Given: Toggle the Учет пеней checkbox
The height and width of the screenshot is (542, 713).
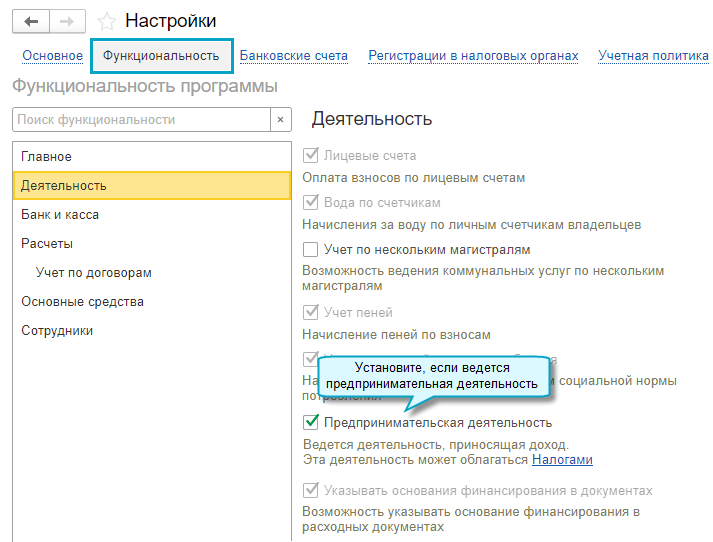Looking at the screenshot, I should click(x=311, y=313).
